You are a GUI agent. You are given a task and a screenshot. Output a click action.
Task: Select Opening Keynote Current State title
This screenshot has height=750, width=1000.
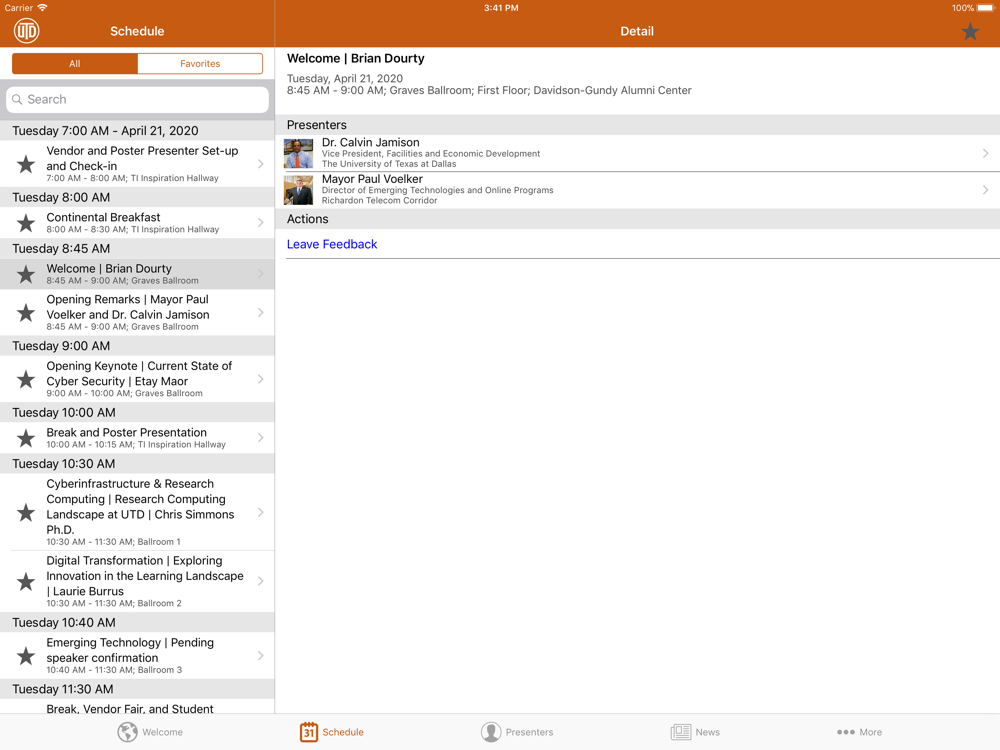point(139,374)
